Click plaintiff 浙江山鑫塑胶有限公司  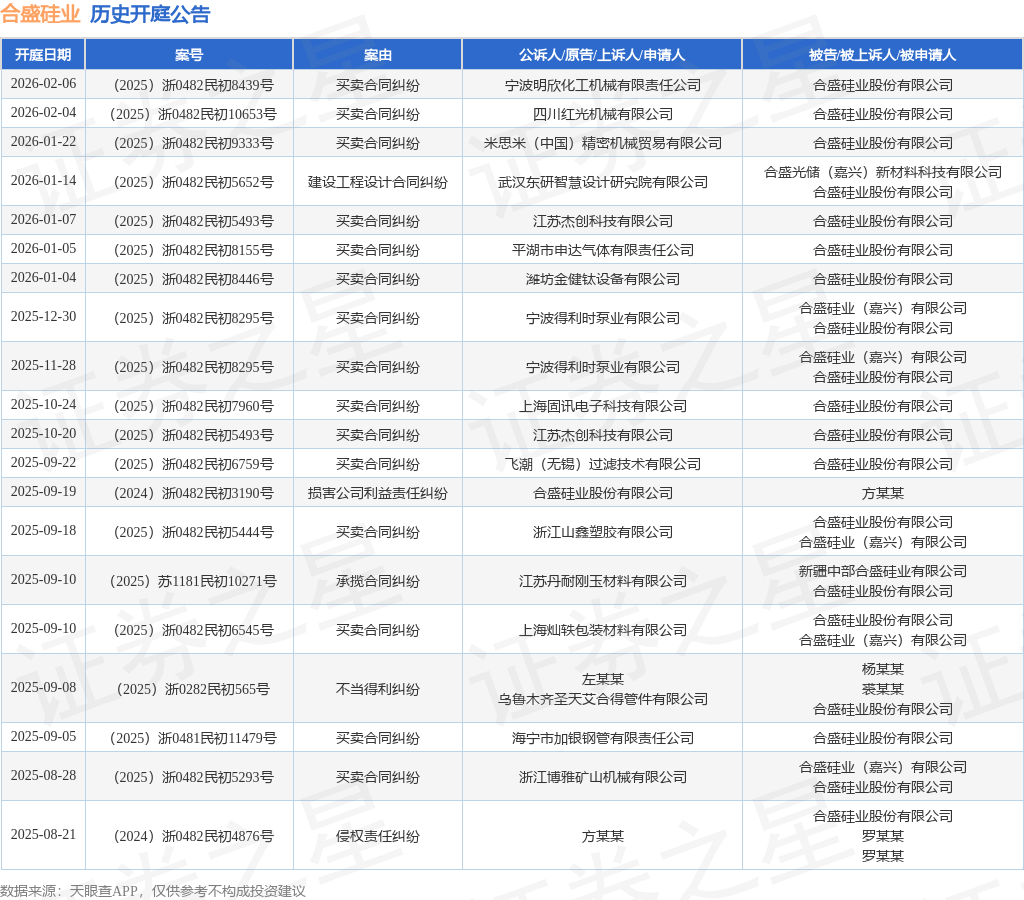pos(603,532)
